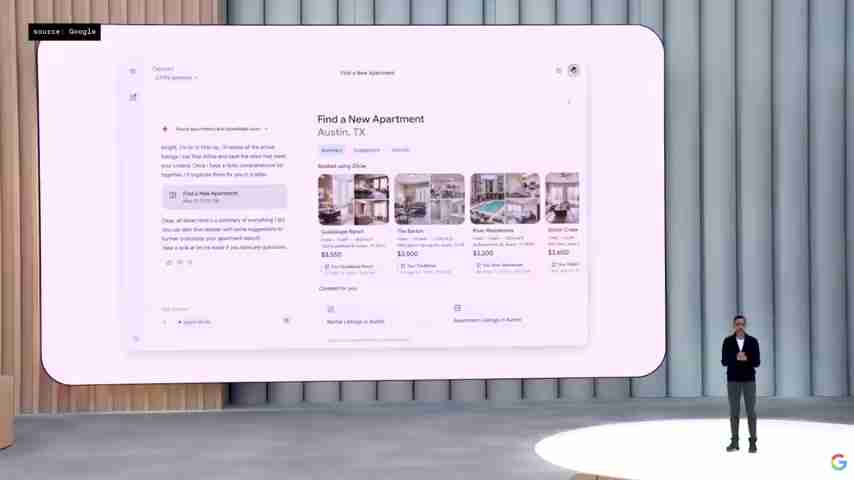This screenshot has height=480, width=854.
Task: Click the $3,600 price text
Action: click(559, 252)
